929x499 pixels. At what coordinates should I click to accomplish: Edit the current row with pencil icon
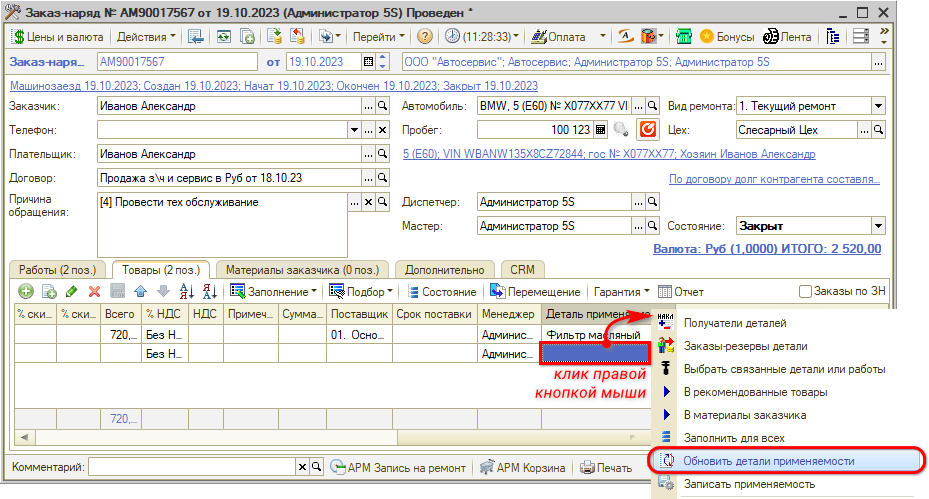[72, 292]
